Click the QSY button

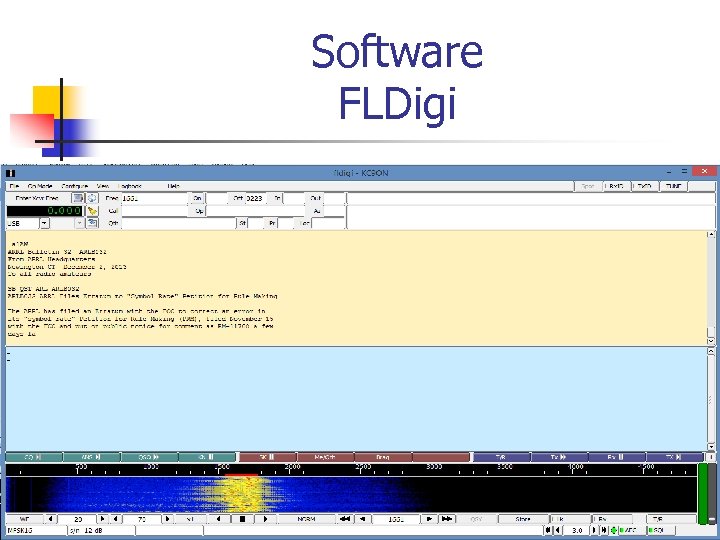tap(477, 519)
